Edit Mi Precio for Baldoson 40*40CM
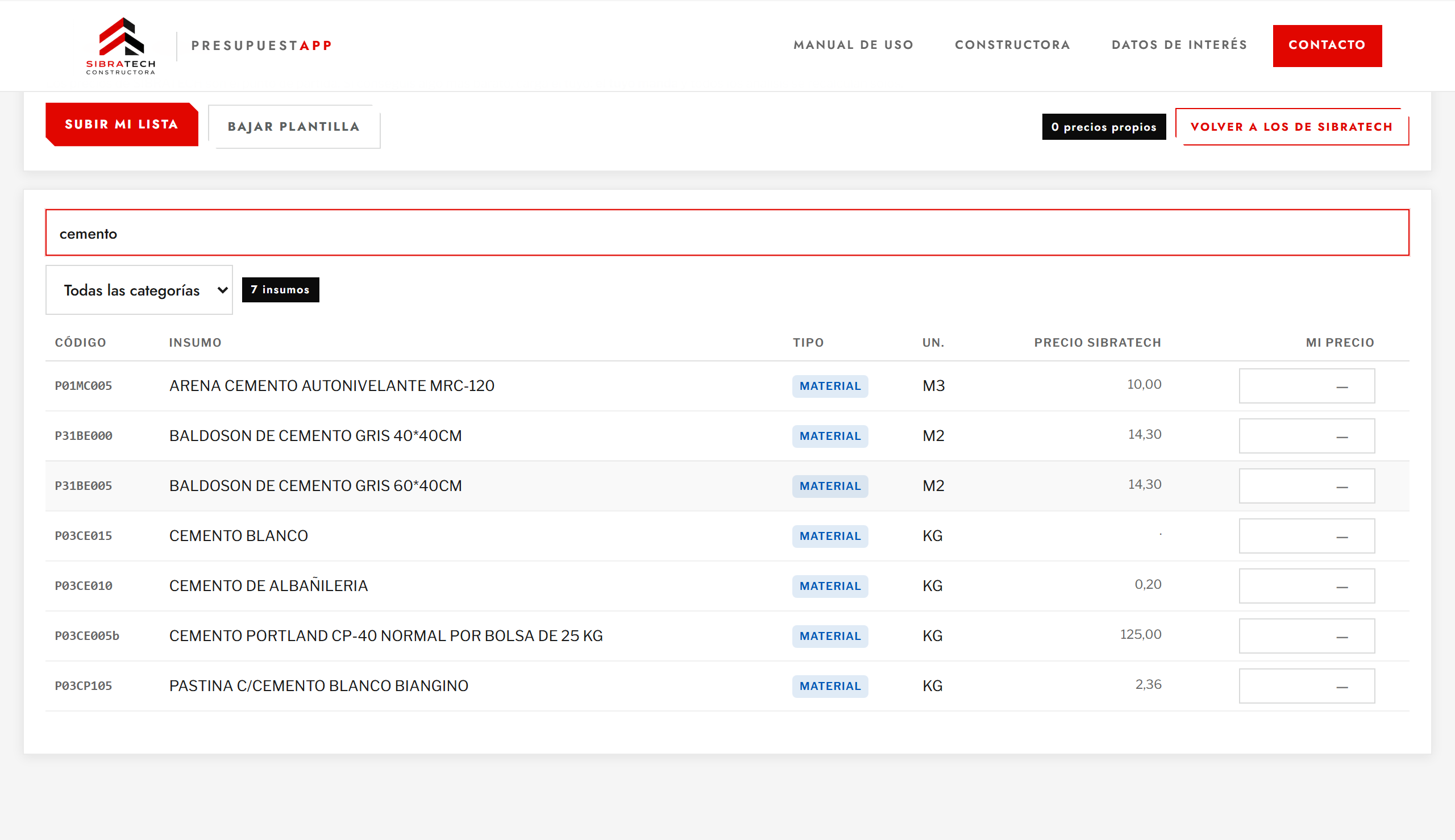The width and height of the screenshot is (1455, 840). point(1307,435)
